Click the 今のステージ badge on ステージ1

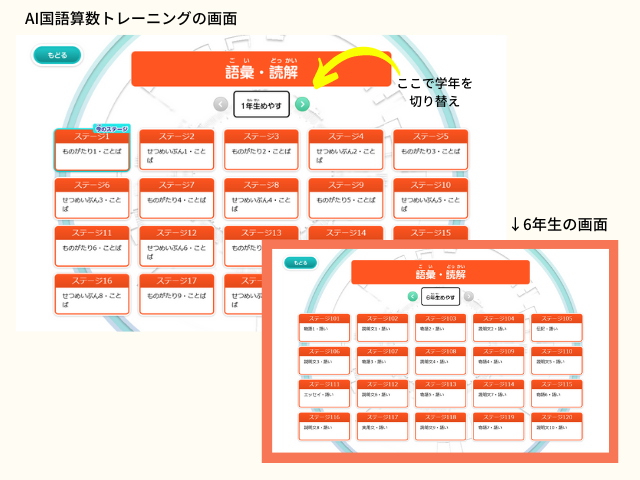[111, 129]
